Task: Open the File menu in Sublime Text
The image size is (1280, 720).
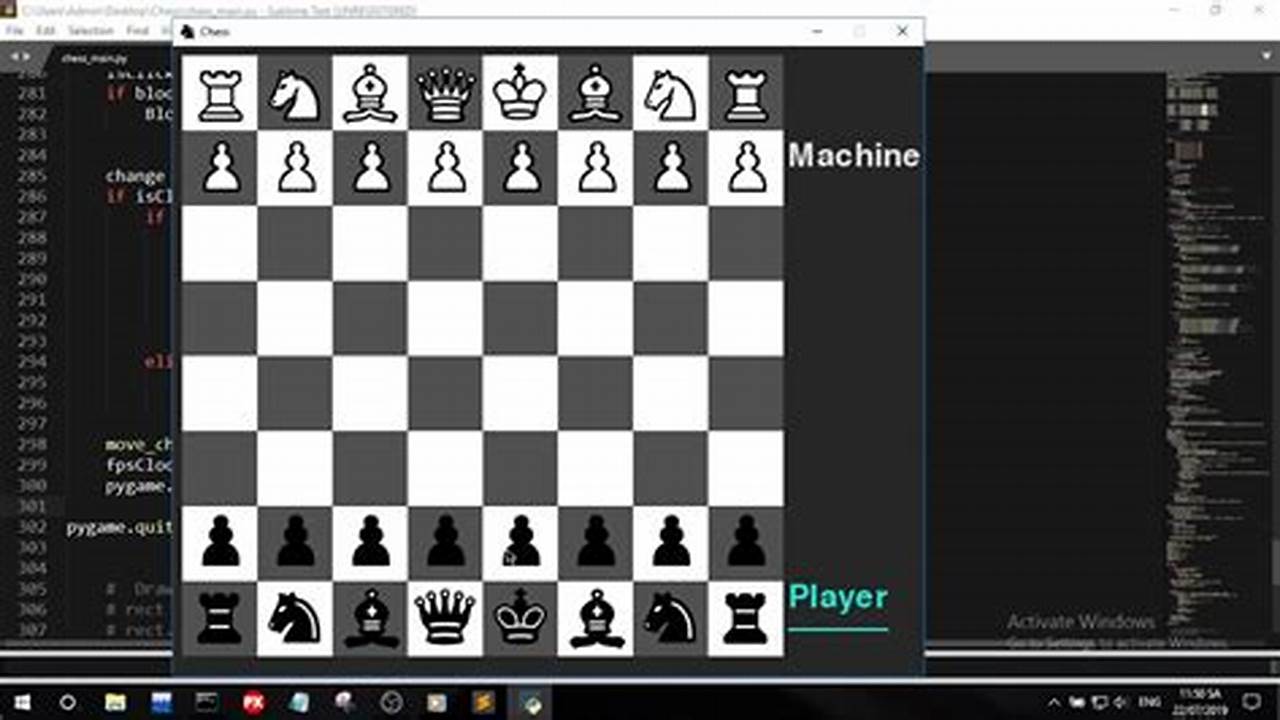Action: pos(15,31)
